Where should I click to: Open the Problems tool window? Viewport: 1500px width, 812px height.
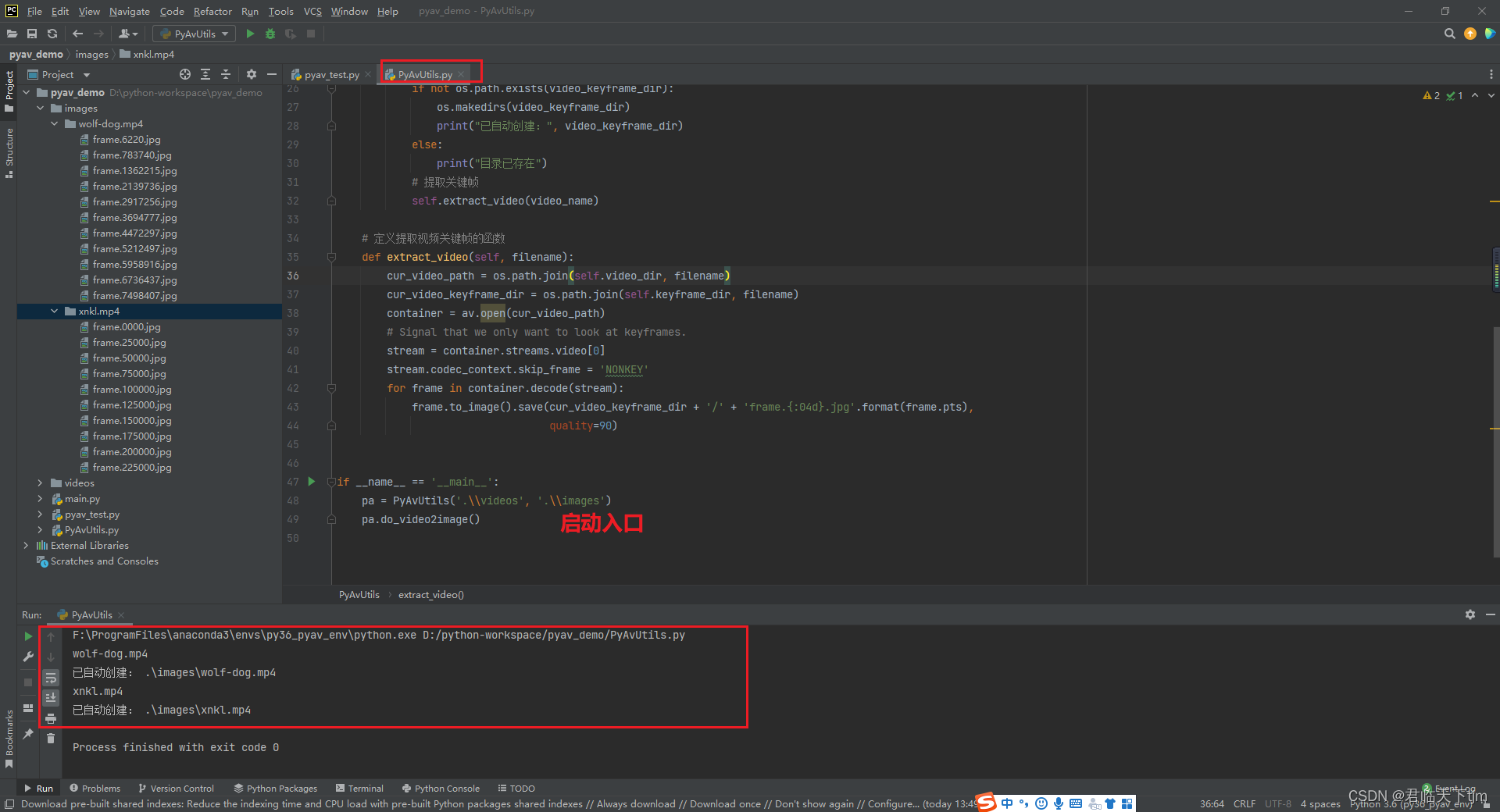[x=95, y=789]
